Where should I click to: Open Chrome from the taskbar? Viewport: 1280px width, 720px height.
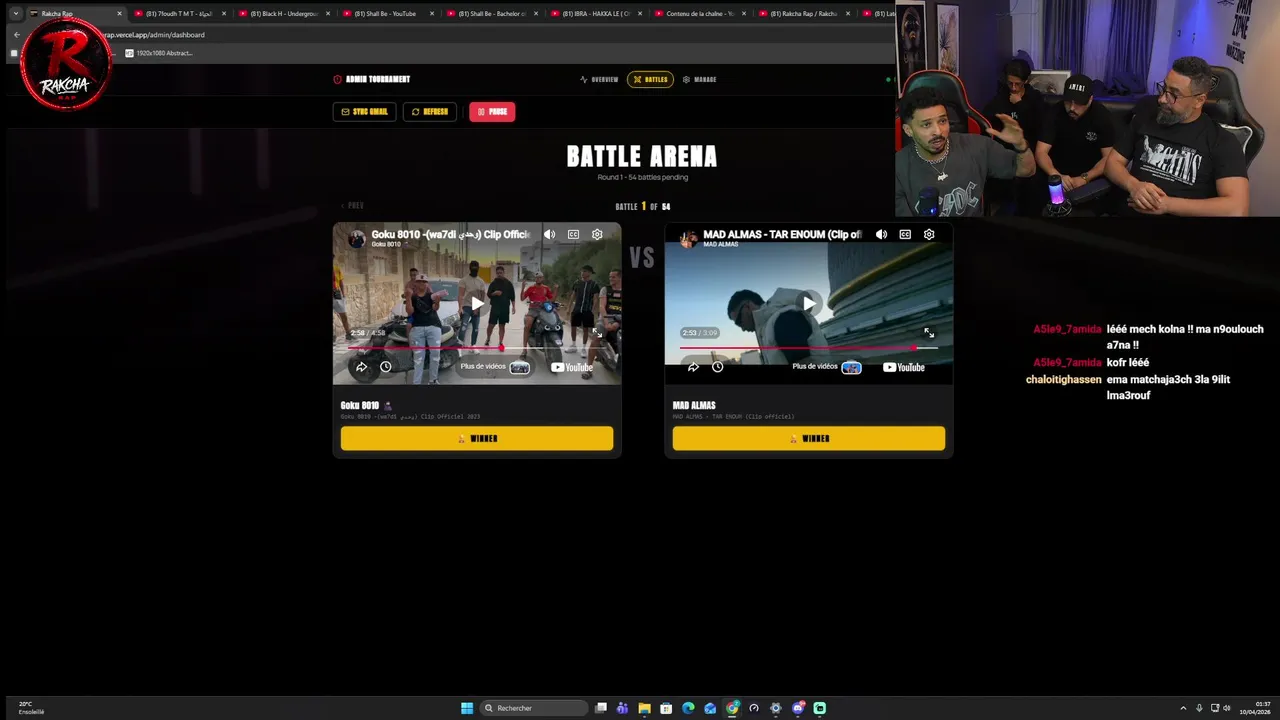coord(732,708)
